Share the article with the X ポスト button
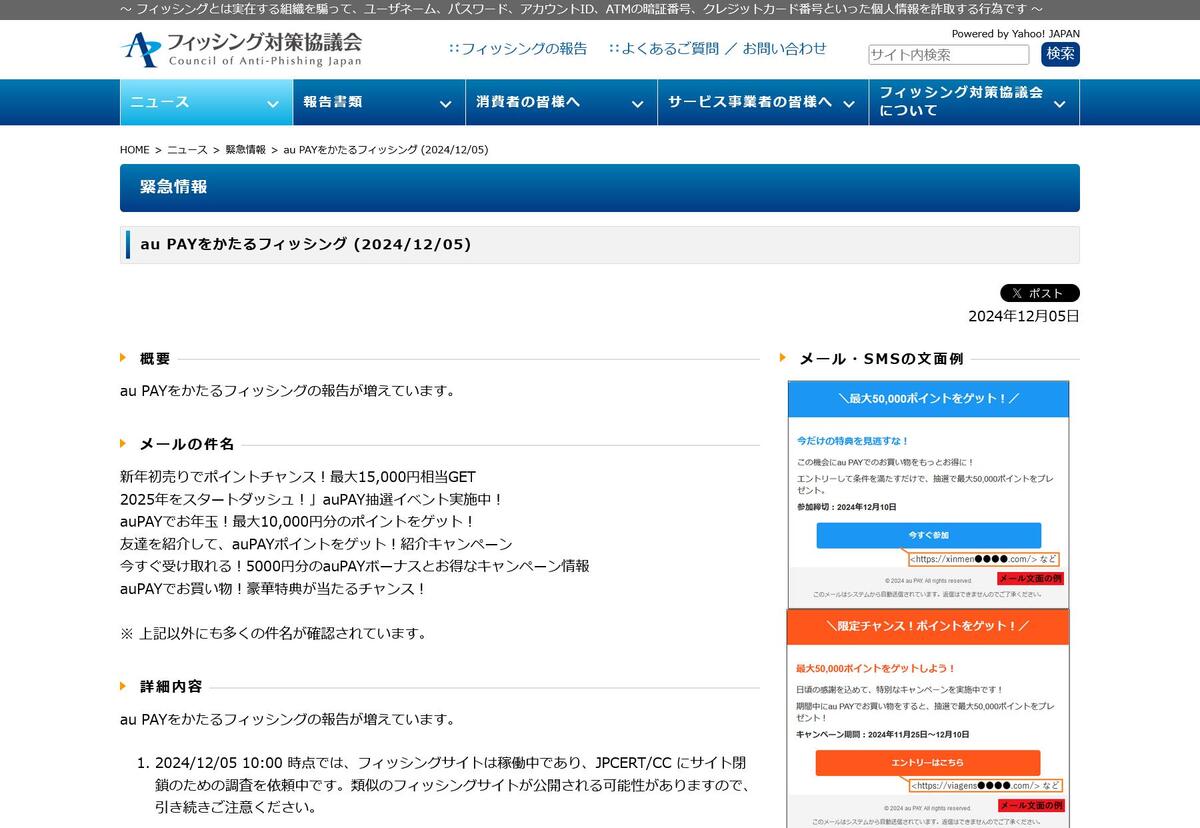The width and height of the screenshot is (1200, 828). point(1040,293)
